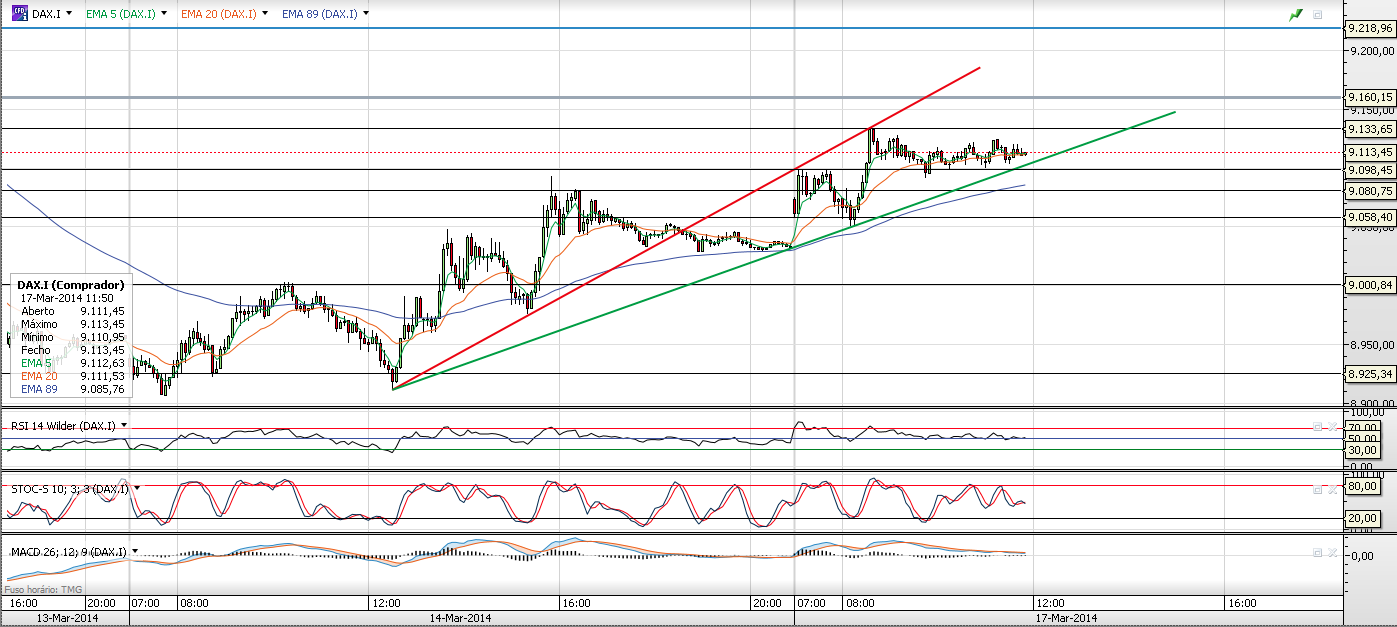Open the MACD 26; 12; 9 indicator dropdown
The height and width of the screenshot is (627, 1397).
pyautogui.click(x=134, y=551)
